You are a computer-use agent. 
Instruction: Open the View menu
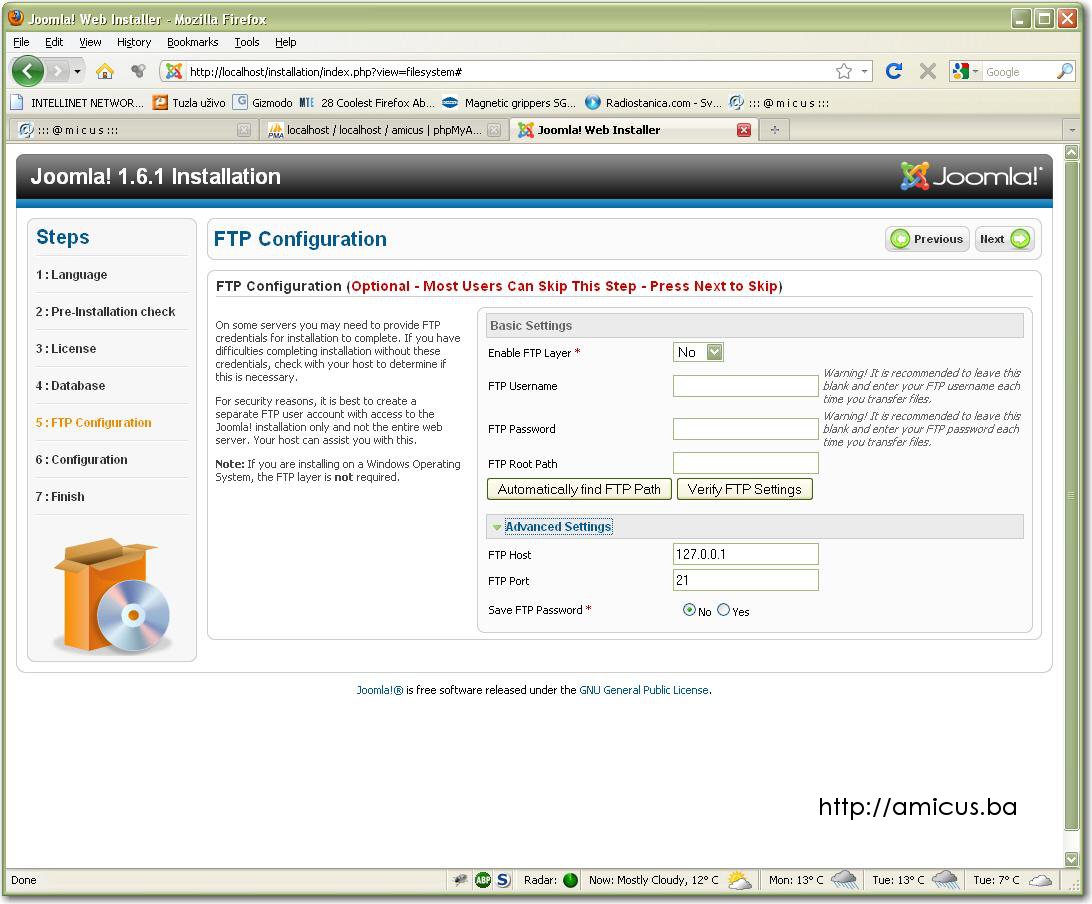pos(90,42)
